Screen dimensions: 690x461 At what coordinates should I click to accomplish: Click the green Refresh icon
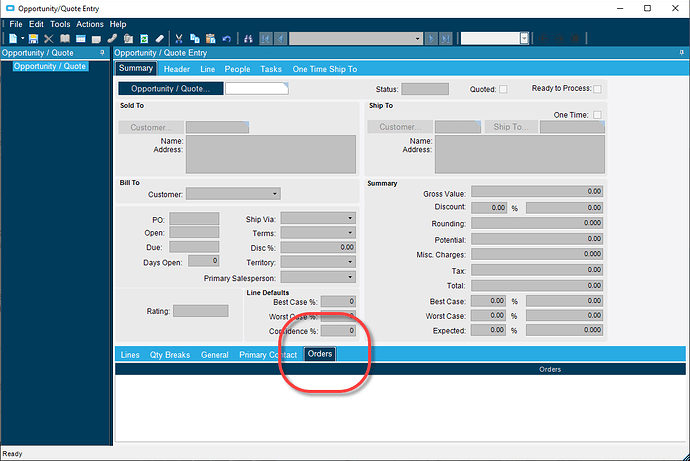(x=144, y=39)
